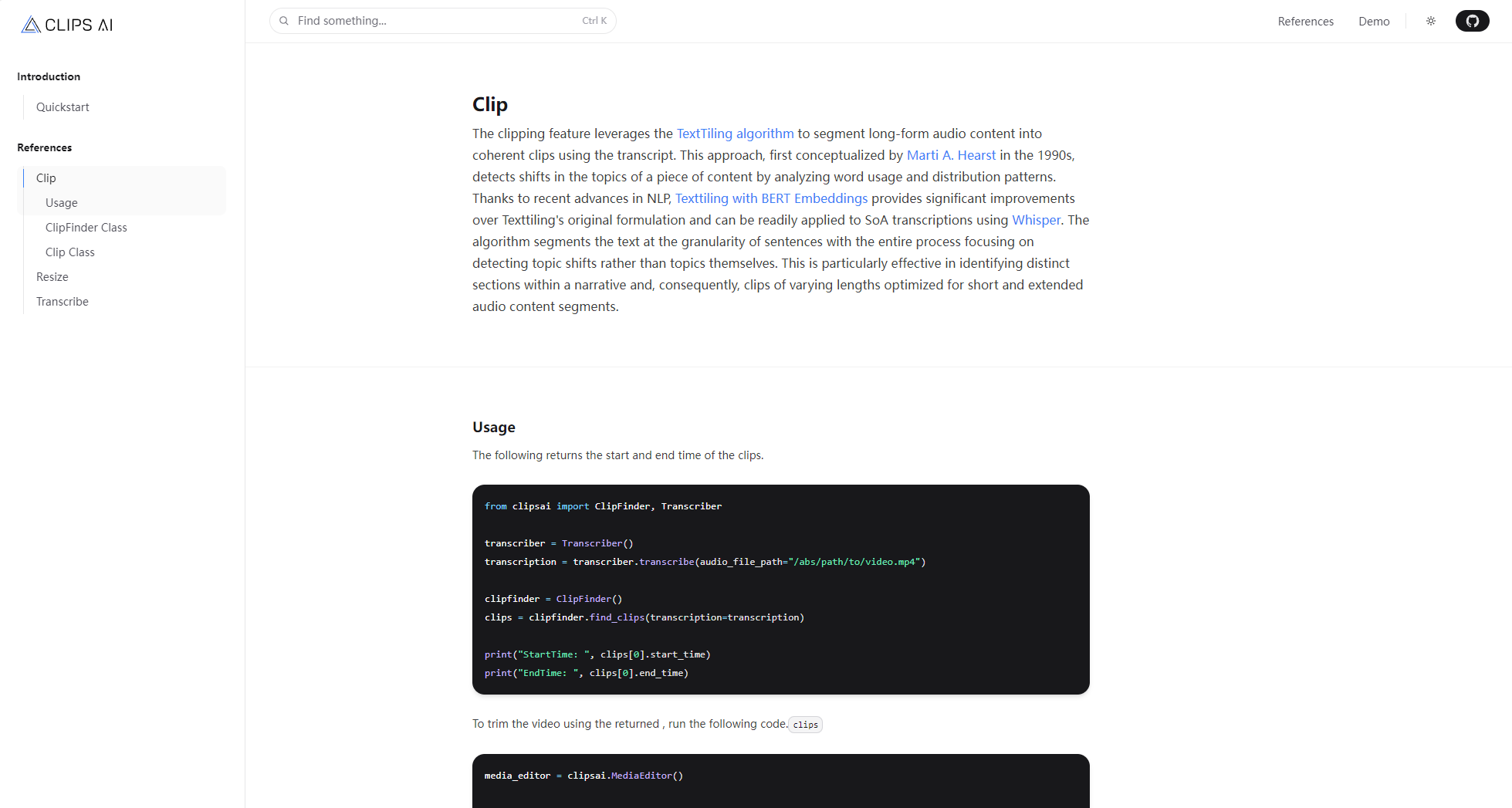This screenshot has width=1512, height=808.
Task: Open the Transcribe reference page
Action: click(63, 302)
